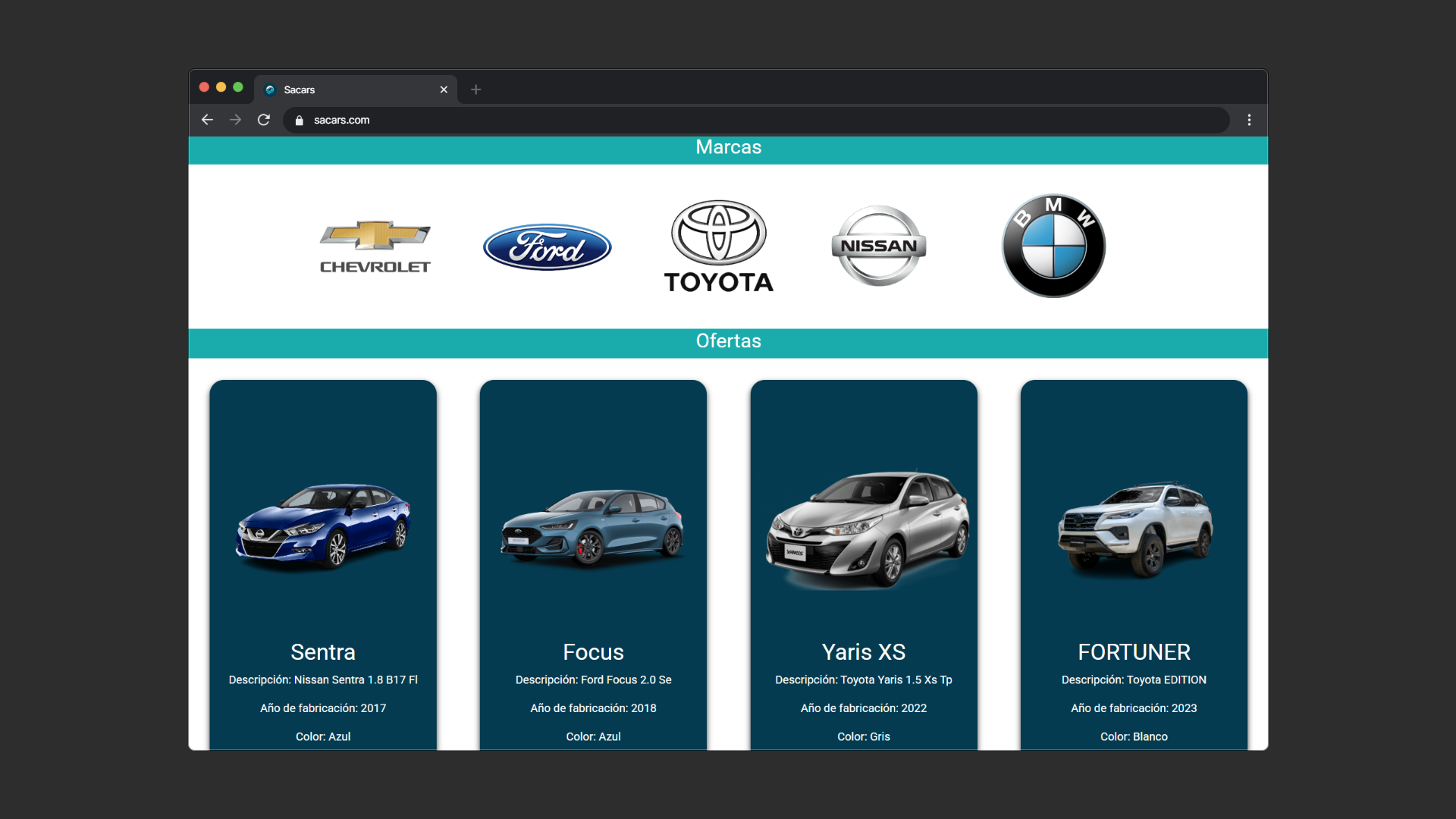Click the white Fortuner car image
The image size is (1456, 819).
(1135, 529)
